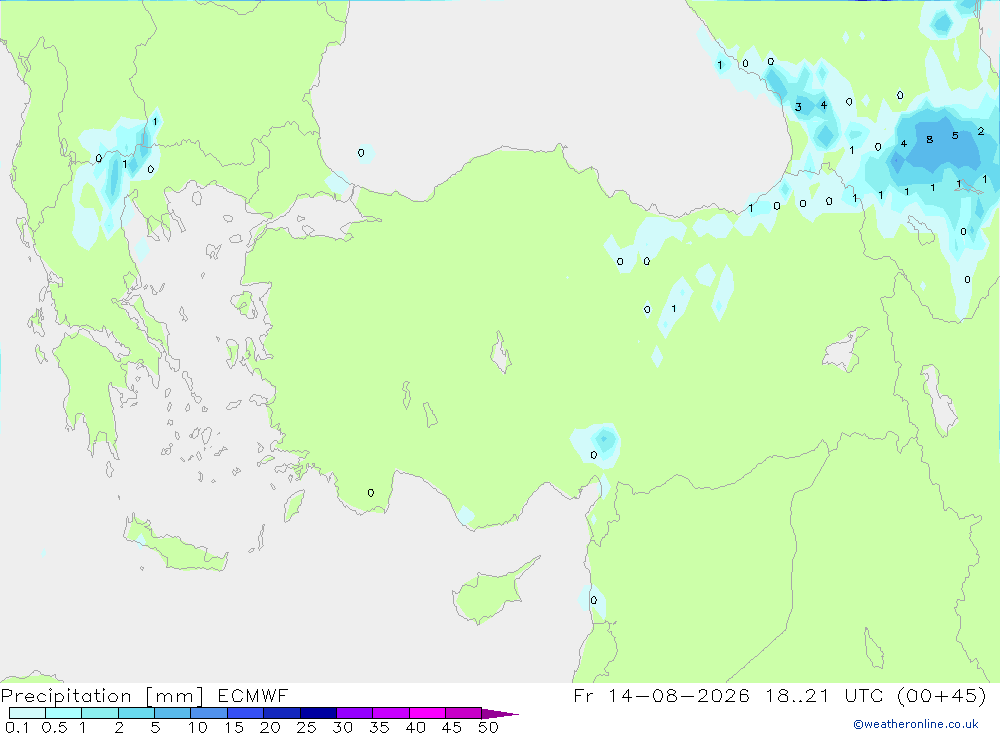1000x733 pixels.
Task: Select the 2–5 mm legend swatch
Action: 136,713
